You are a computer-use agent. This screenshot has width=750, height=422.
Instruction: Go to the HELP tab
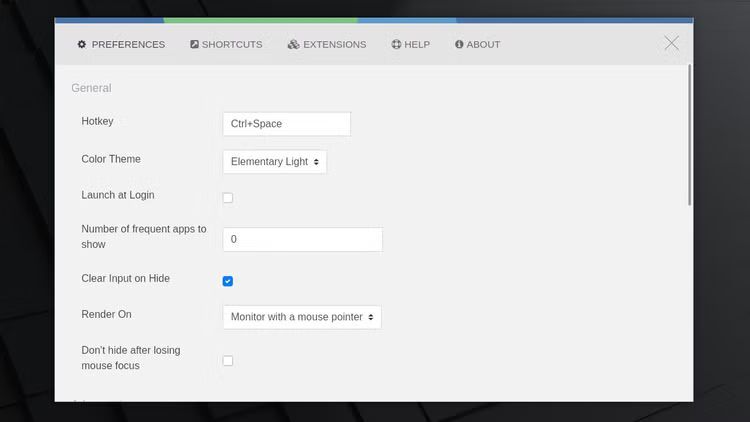(417, 44)
